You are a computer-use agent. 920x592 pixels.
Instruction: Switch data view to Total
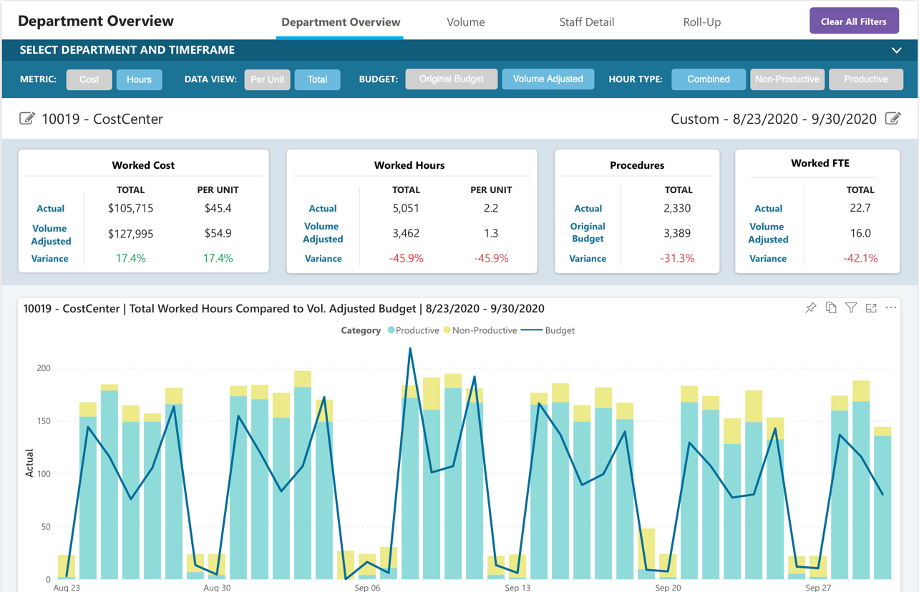pos(317,79)
